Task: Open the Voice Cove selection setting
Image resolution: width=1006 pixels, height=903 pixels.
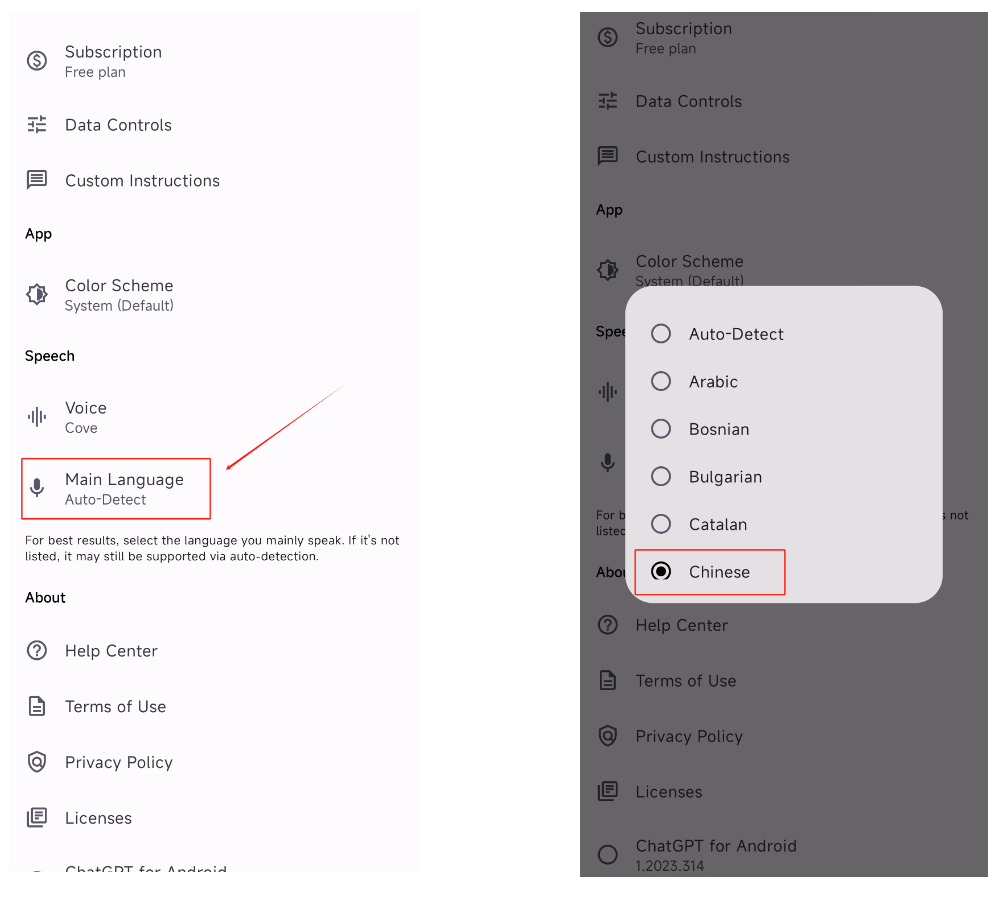Action: pos(86,417)
